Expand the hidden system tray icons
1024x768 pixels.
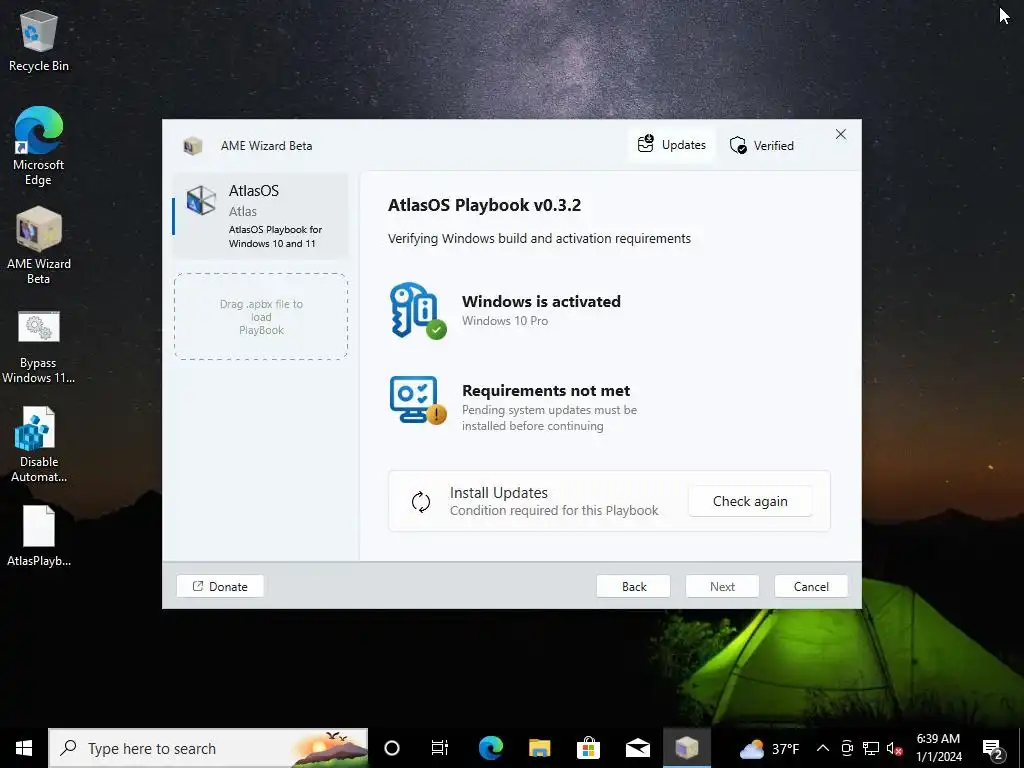pyautogui.click(x=823, y=748)
